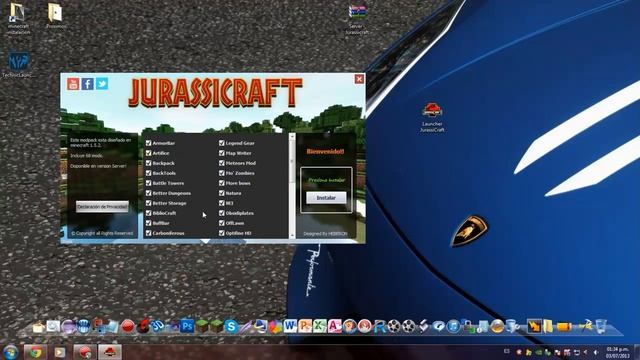Click the mod list scrollbar thumb
The width and height of the screenshot is (640, 360).
(292, 161)
